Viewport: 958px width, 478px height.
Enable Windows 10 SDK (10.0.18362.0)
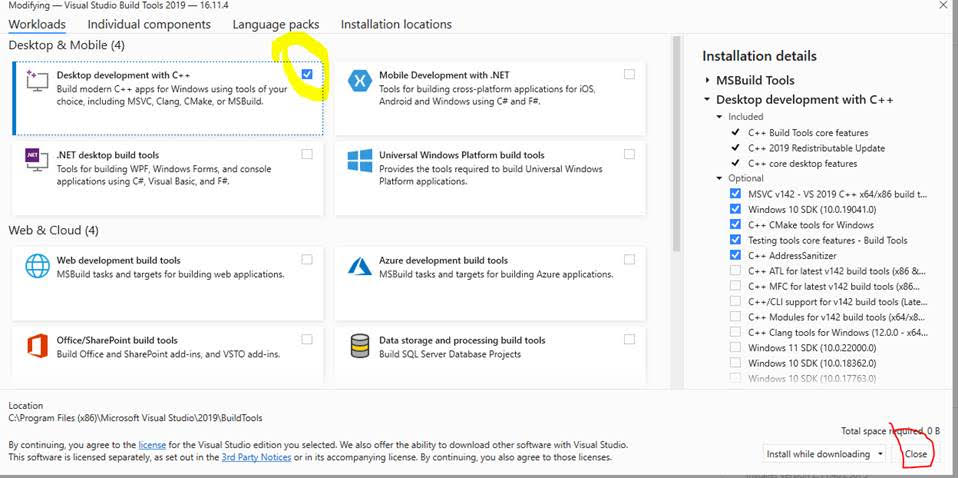pos(735,363)
